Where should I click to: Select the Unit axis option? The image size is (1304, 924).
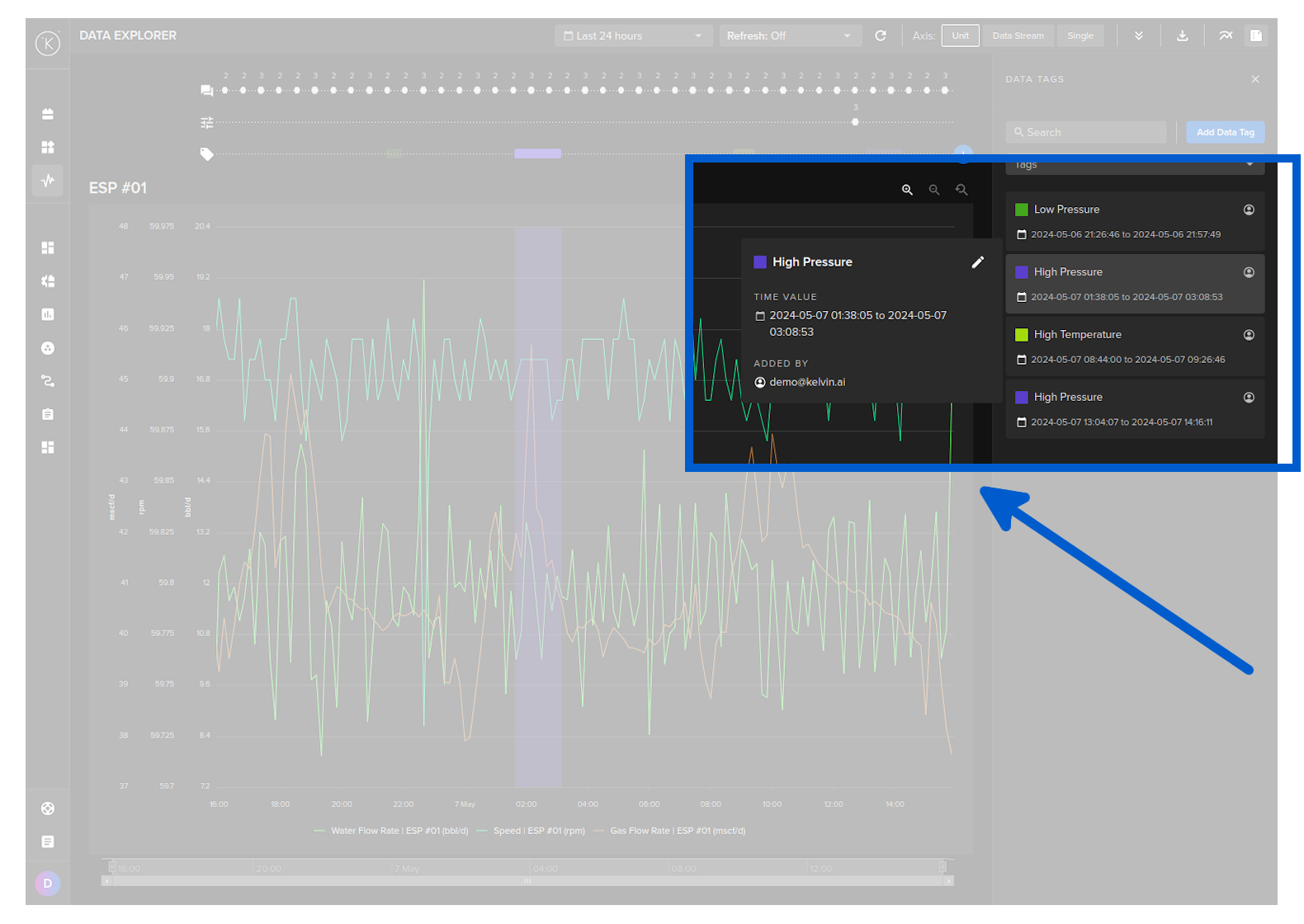coord(960,35)
